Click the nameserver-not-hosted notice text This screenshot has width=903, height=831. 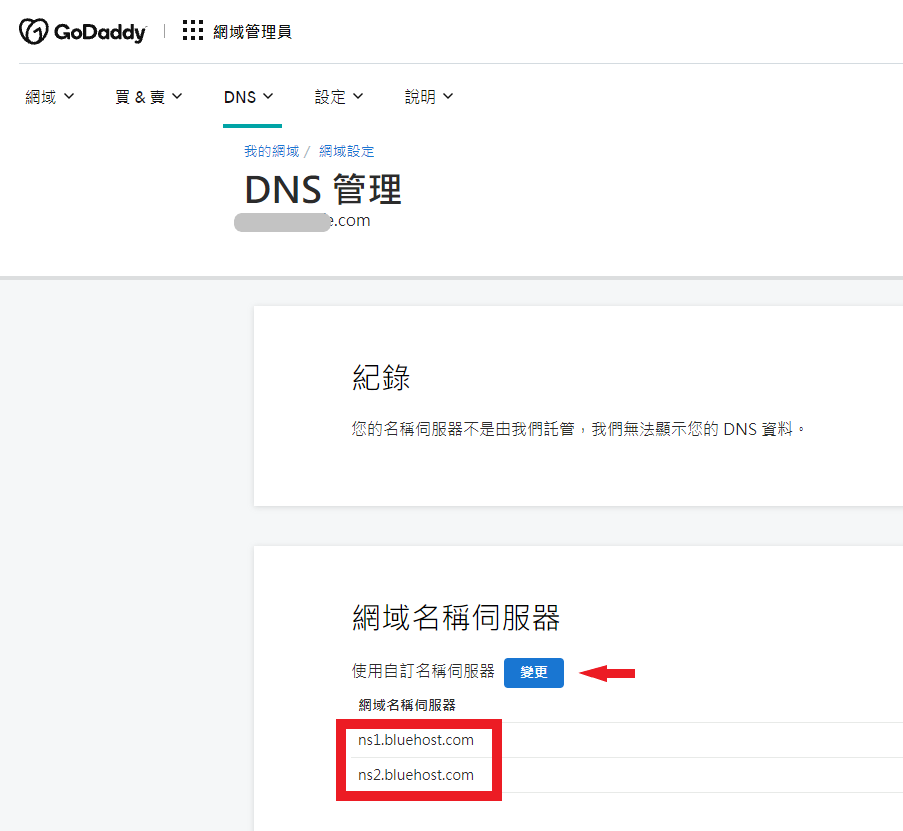(578, 429)
